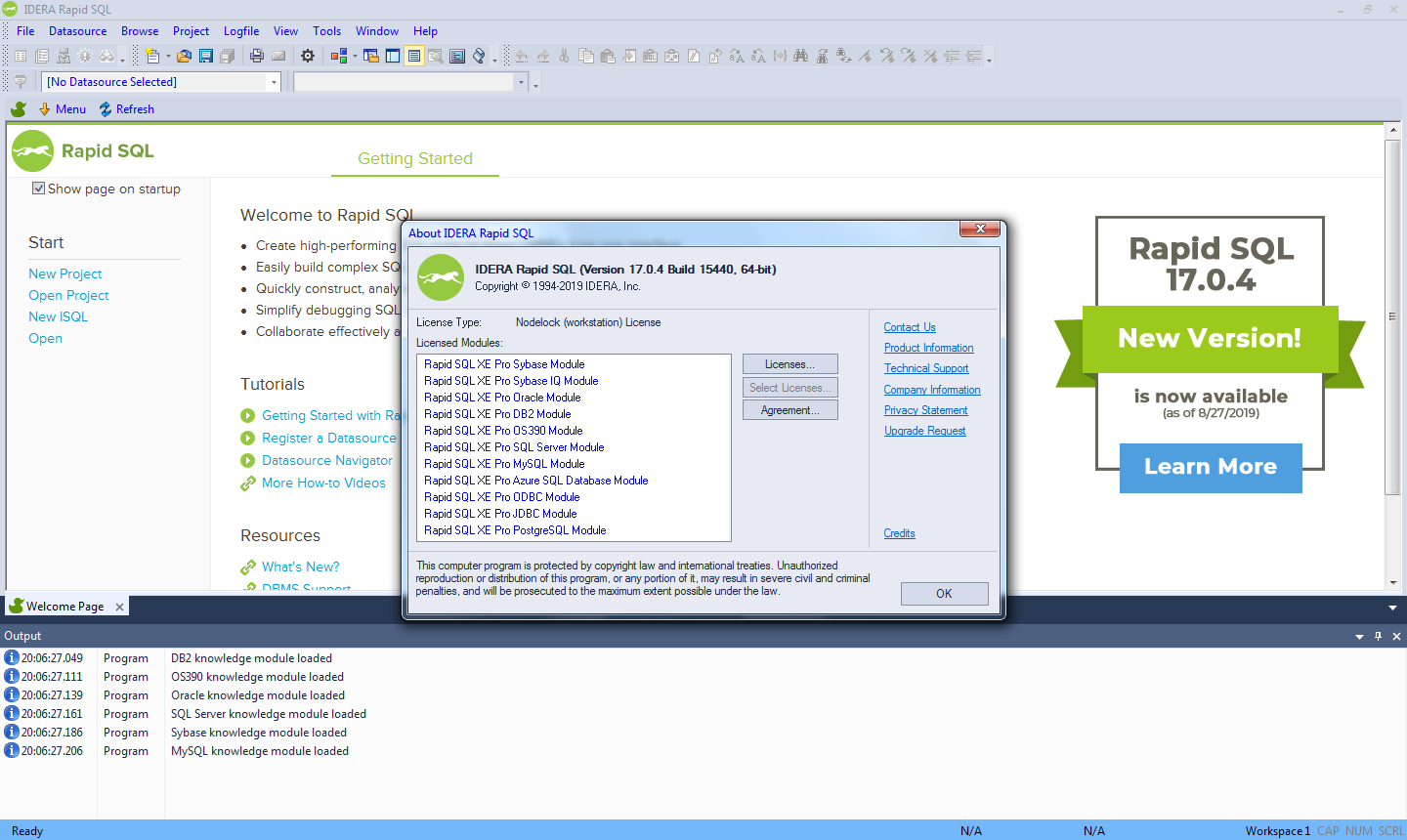
Task: Click the Paste SQL clipboard icon
Action: coord(651,56)
